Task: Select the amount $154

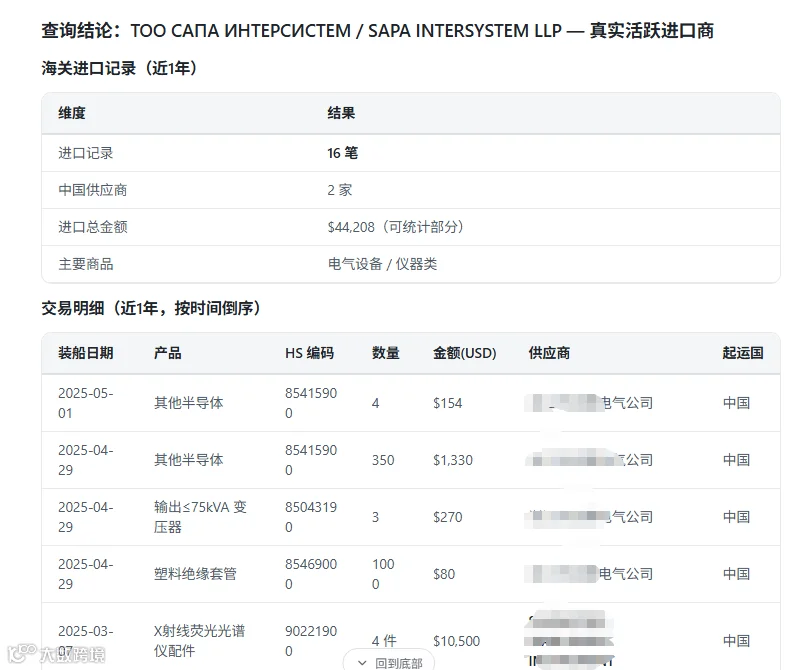Action: point(447,403)
